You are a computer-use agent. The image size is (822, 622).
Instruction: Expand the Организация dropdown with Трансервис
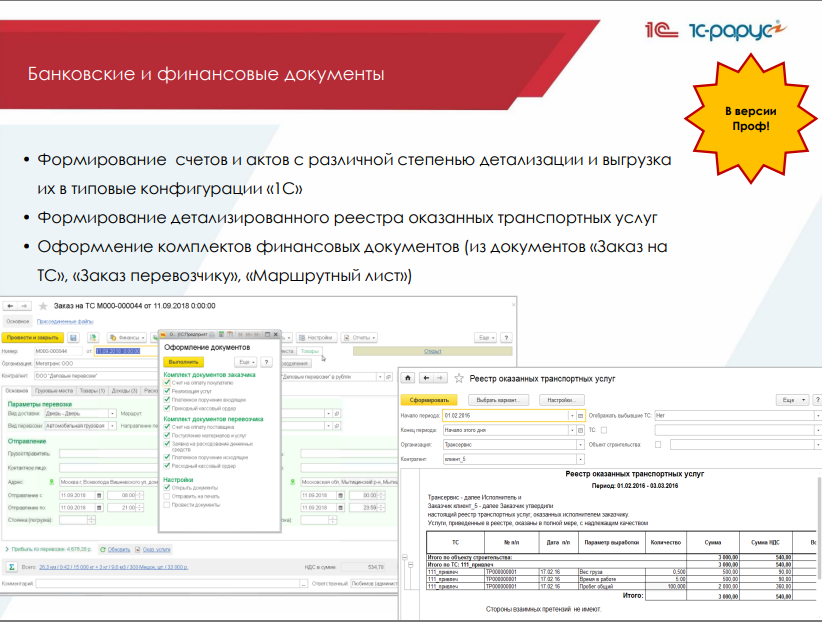click(x=580, y=445)
